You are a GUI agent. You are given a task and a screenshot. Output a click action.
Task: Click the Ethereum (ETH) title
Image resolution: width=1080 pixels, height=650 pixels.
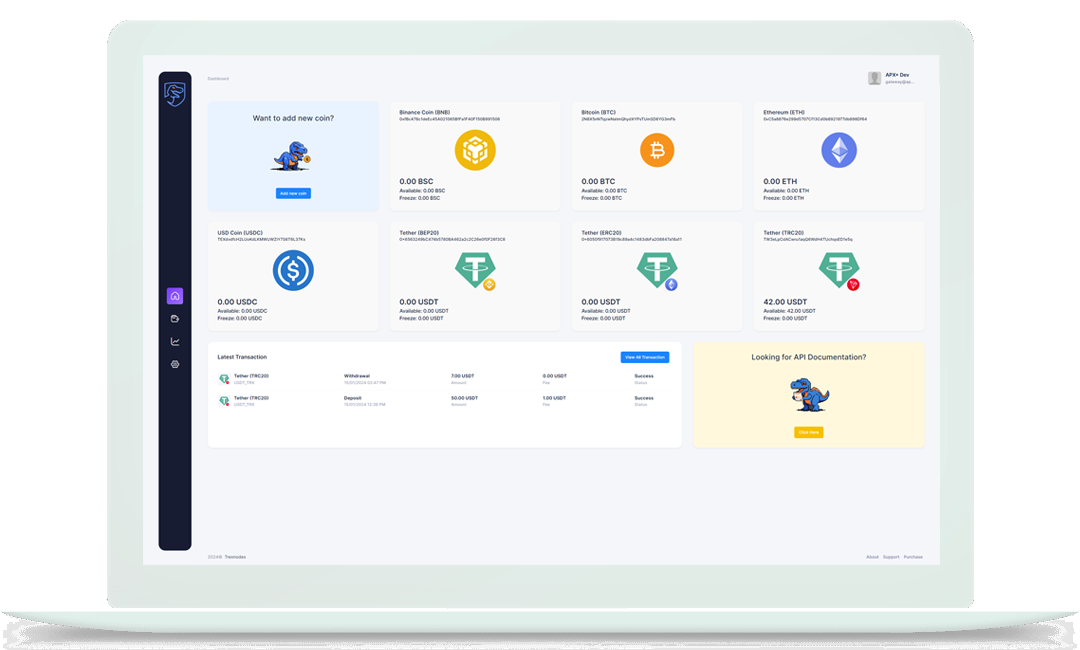point(784,112)
